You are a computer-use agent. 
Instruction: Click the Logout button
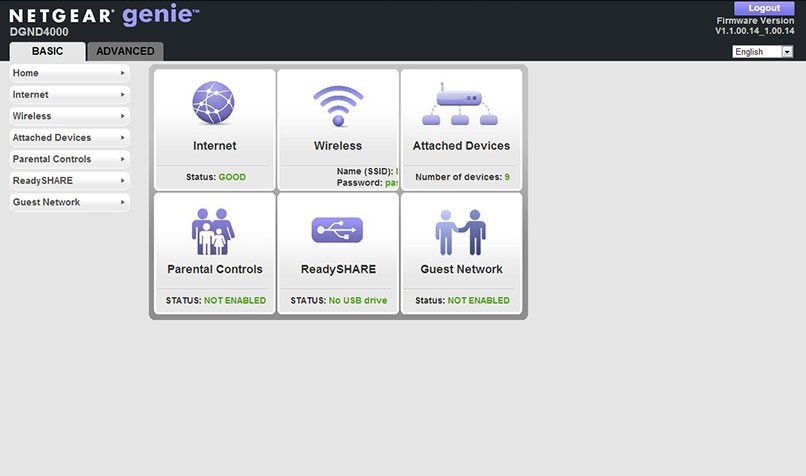pyautogui.click(x=764, y=8)
